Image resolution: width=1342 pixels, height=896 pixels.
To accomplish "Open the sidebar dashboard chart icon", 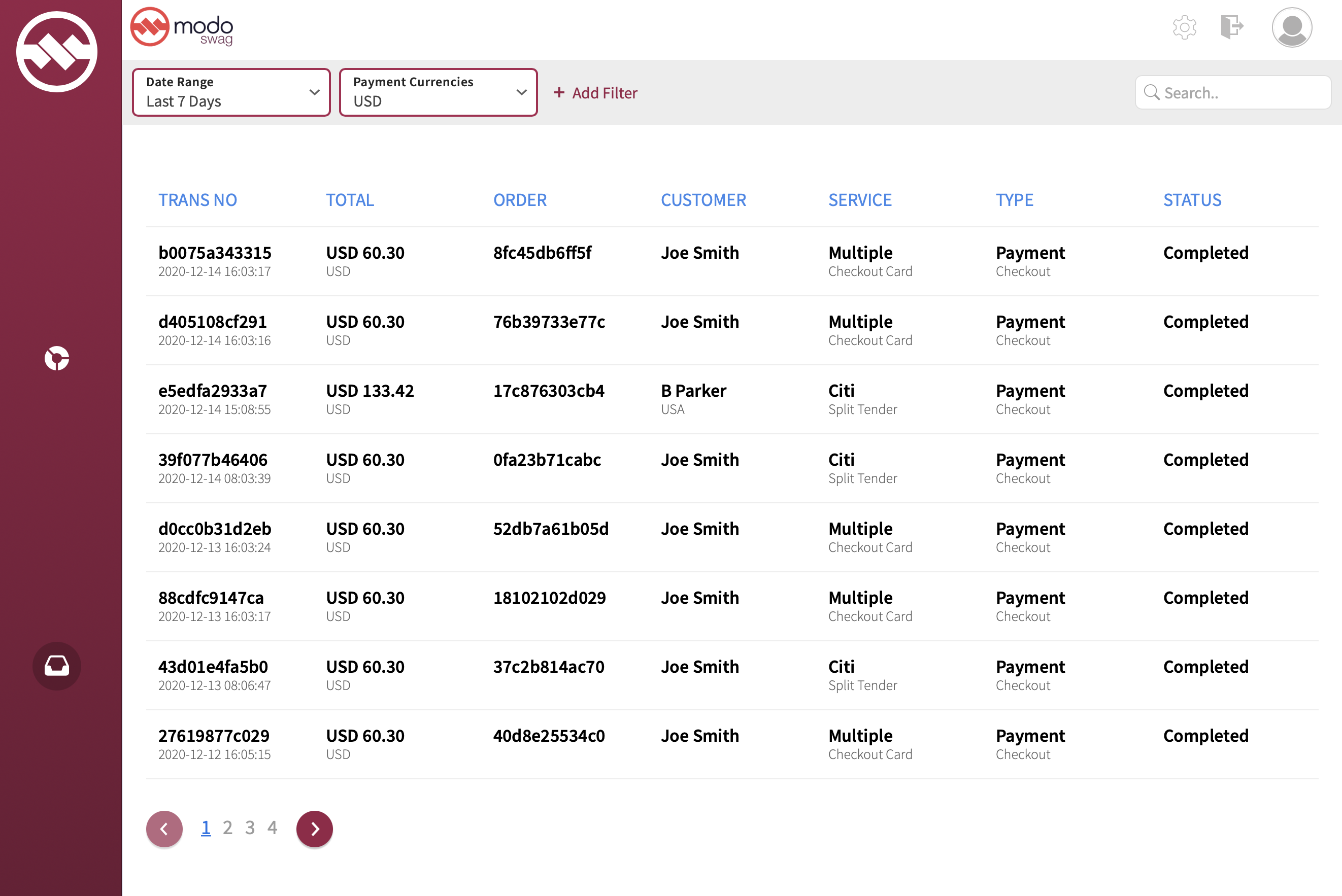I will [x=56, y=358].
